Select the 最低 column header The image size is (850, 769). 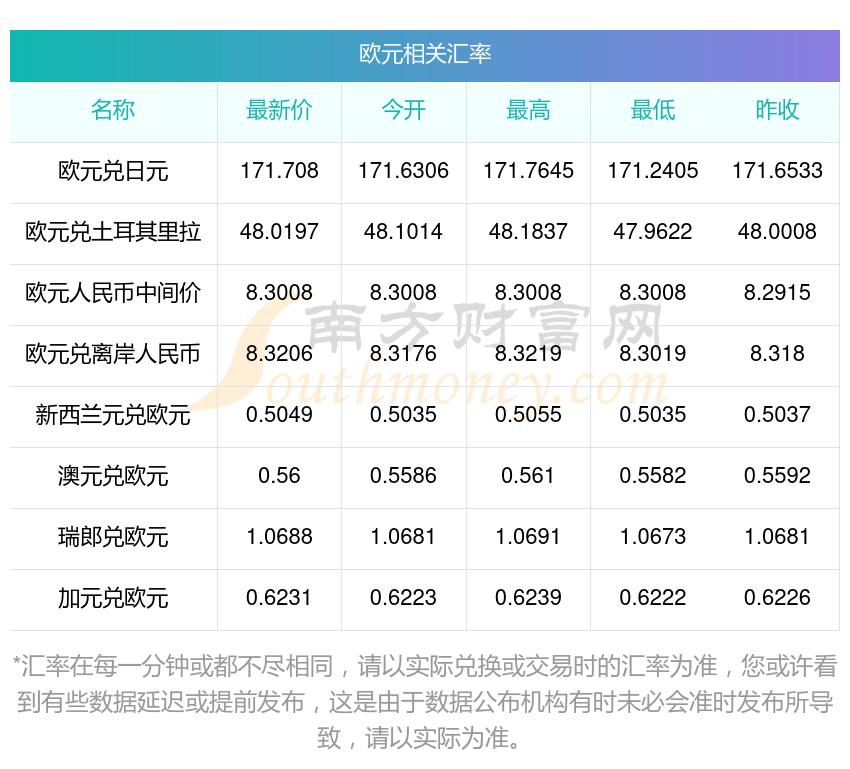pyautogui.click(x=653, y=110)
